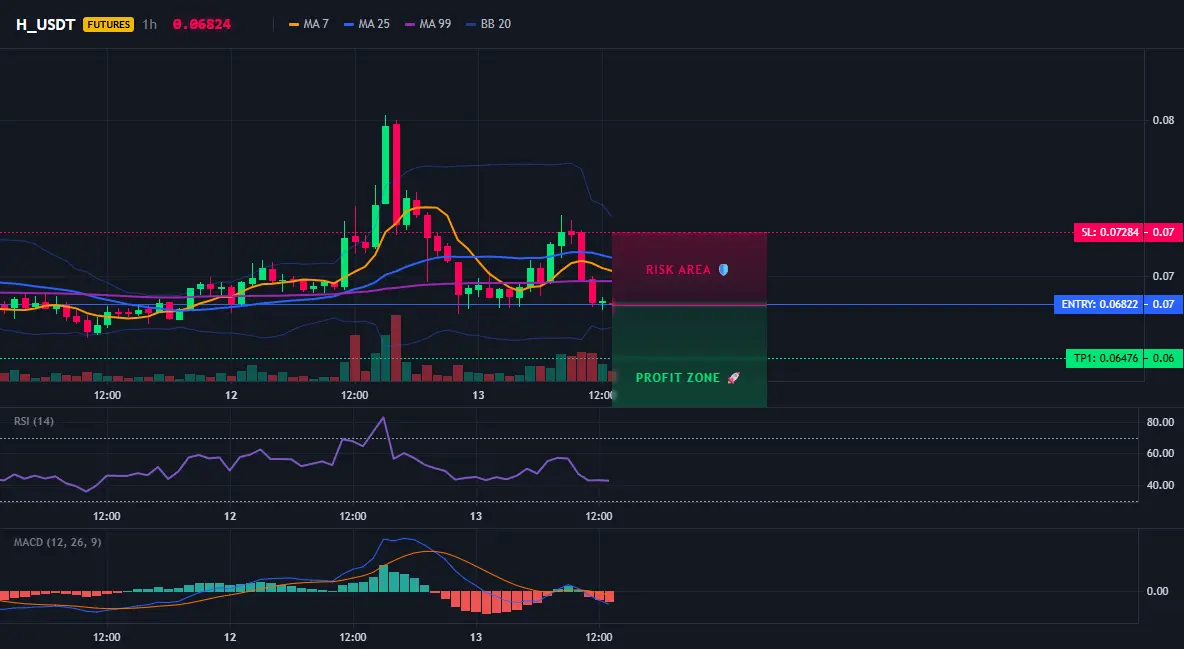Click the TP1: 0.06476 price label
1184x649 pixels.
(1105, 358)
